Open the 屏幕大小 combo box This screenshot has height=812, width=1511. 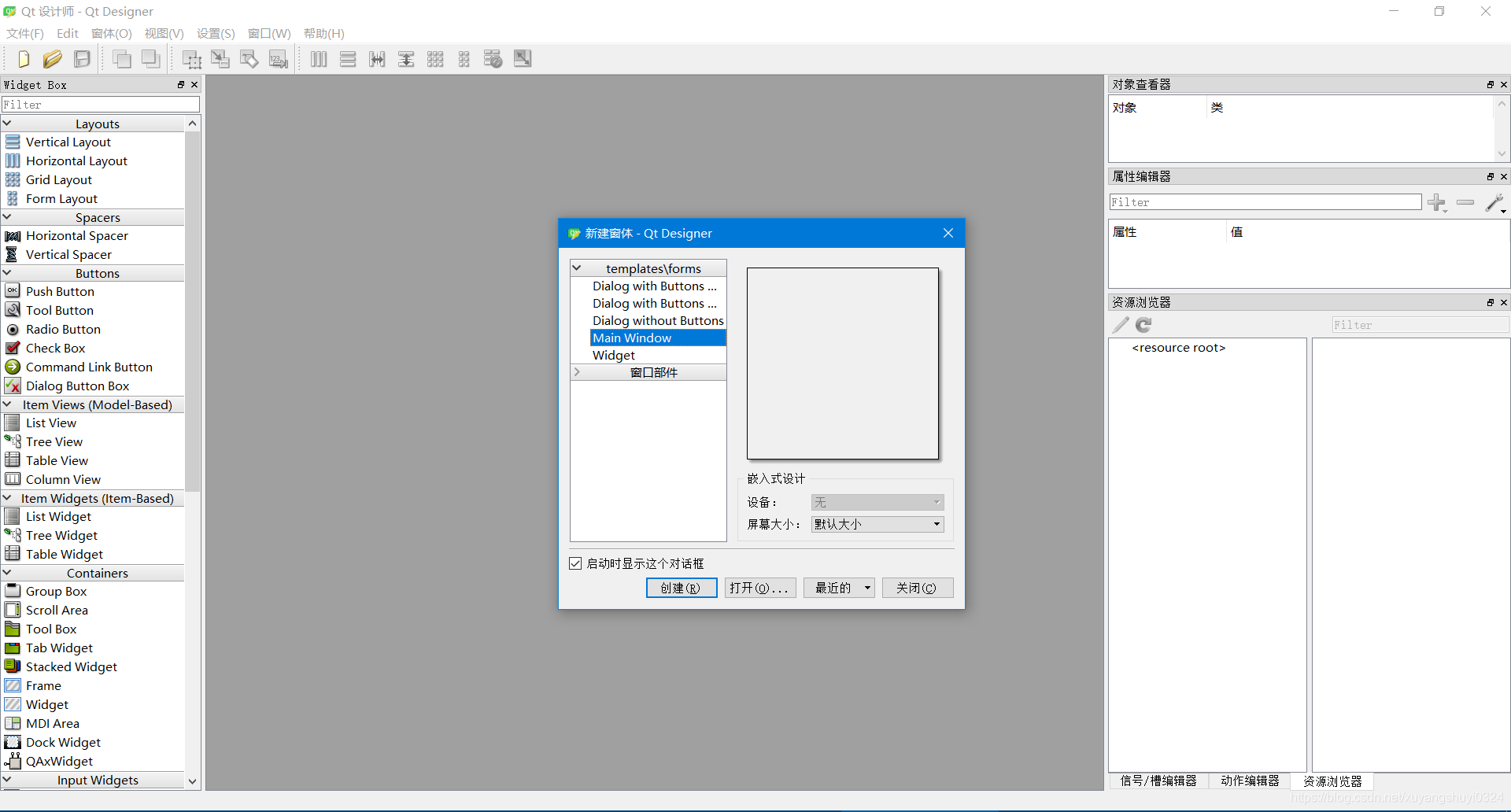pos(877,524)
